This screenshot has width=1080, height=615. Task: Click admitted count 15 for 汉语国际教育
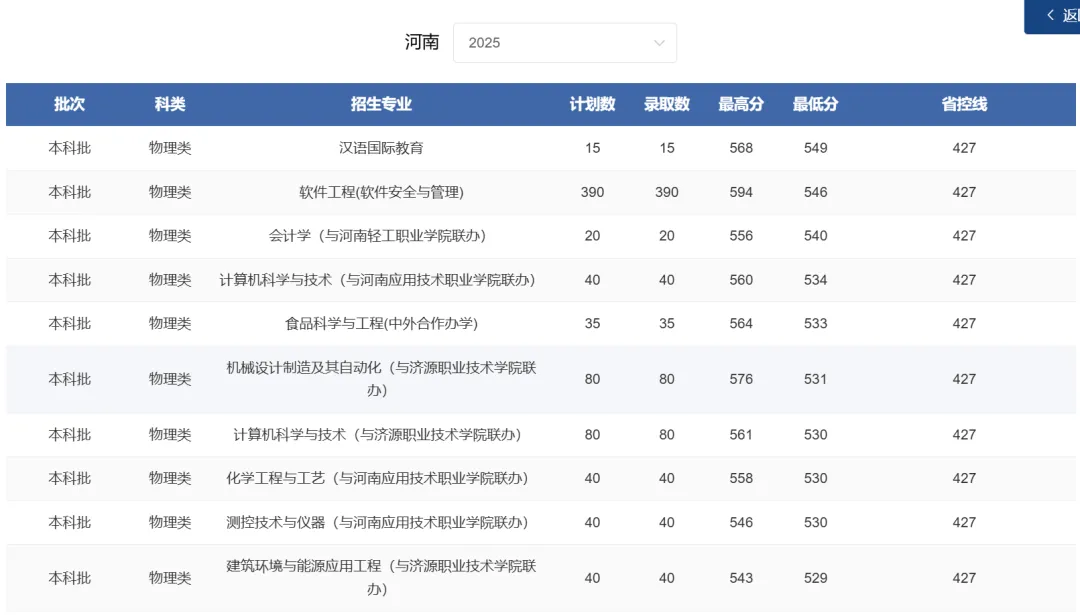click(x=667, y=148)
